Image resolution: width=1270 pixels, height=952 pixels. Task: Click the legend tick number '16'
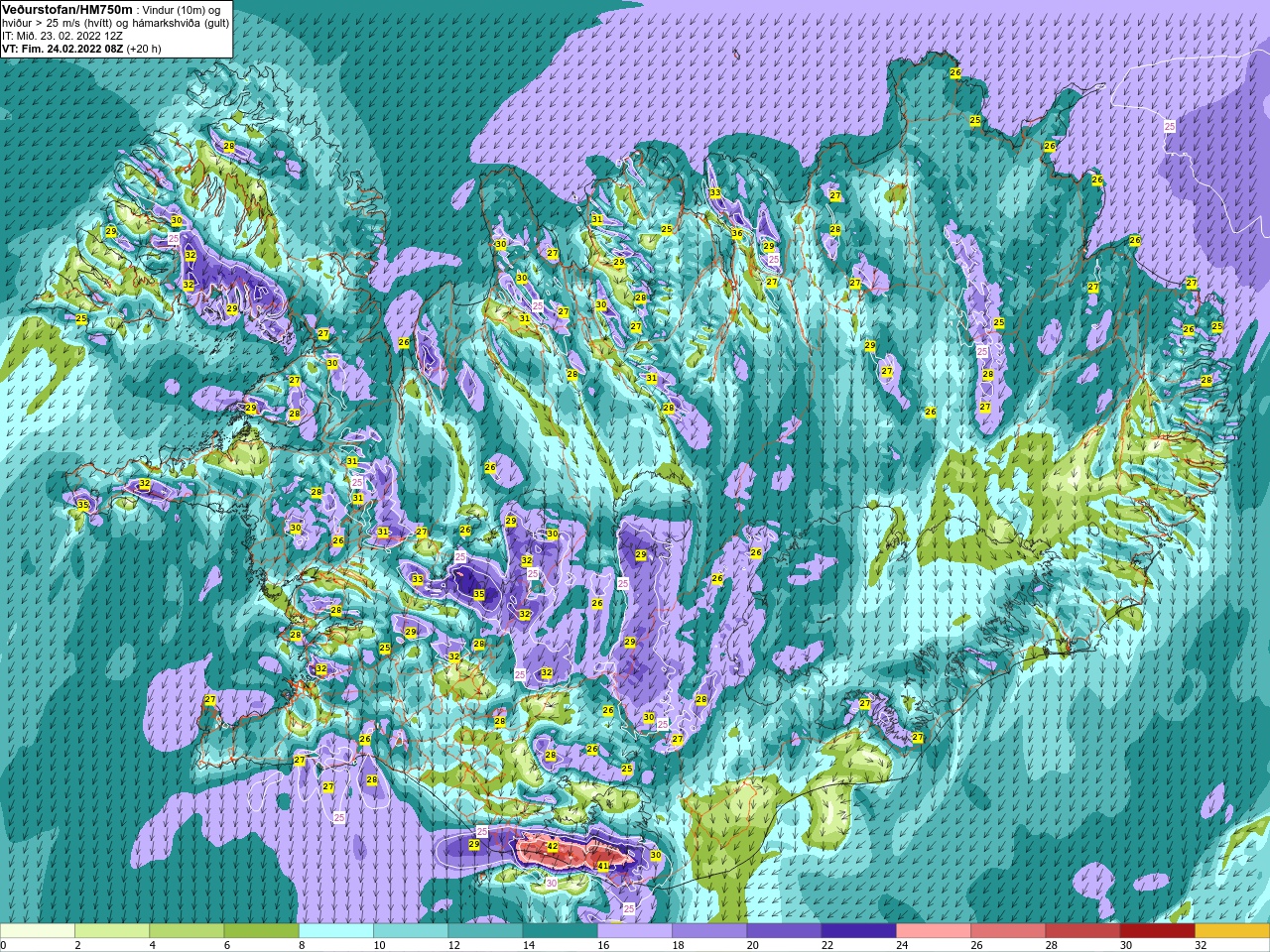[604, 945]
